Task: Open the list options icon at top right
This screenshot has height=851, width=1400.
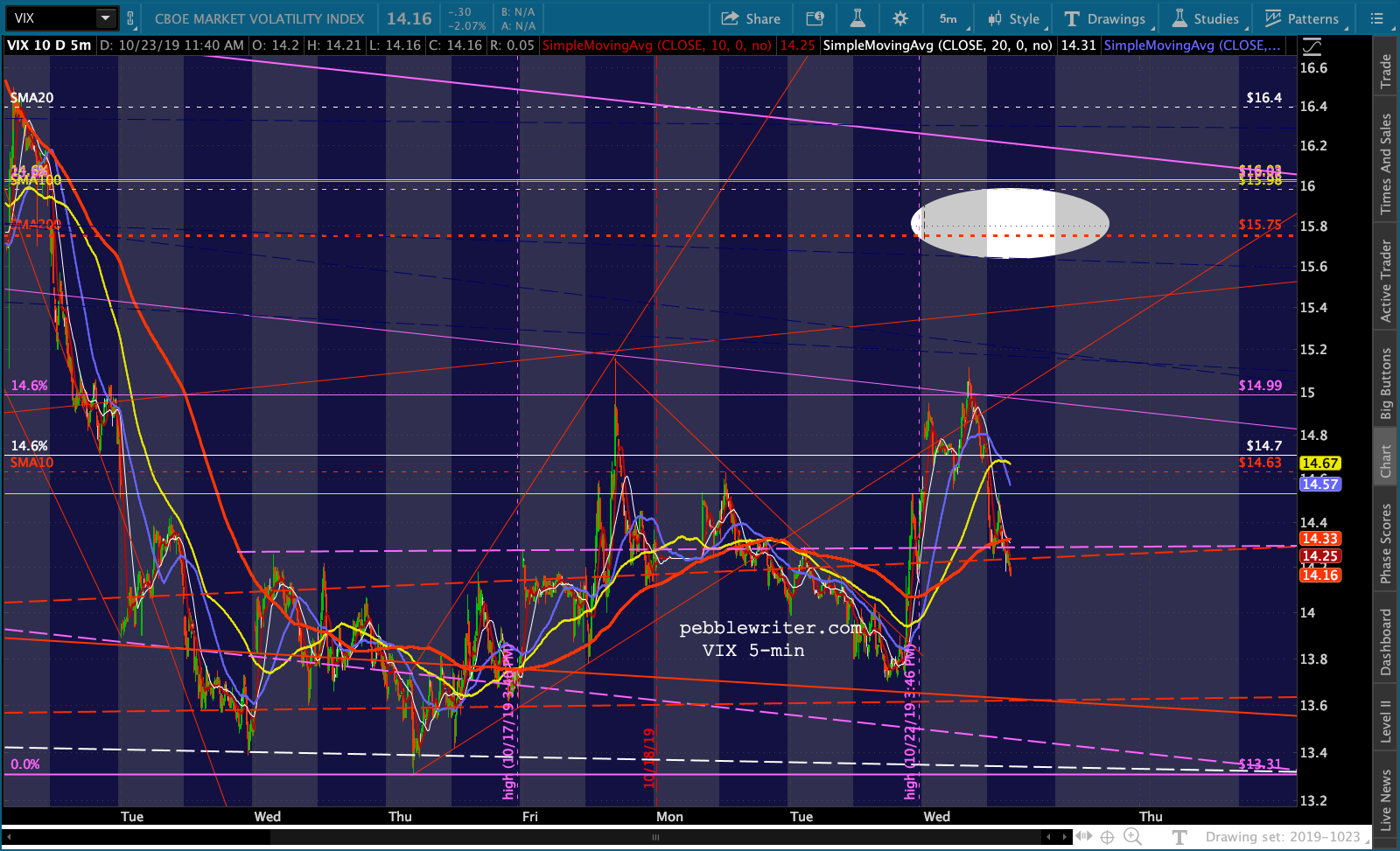Action: click(1376, 18)
